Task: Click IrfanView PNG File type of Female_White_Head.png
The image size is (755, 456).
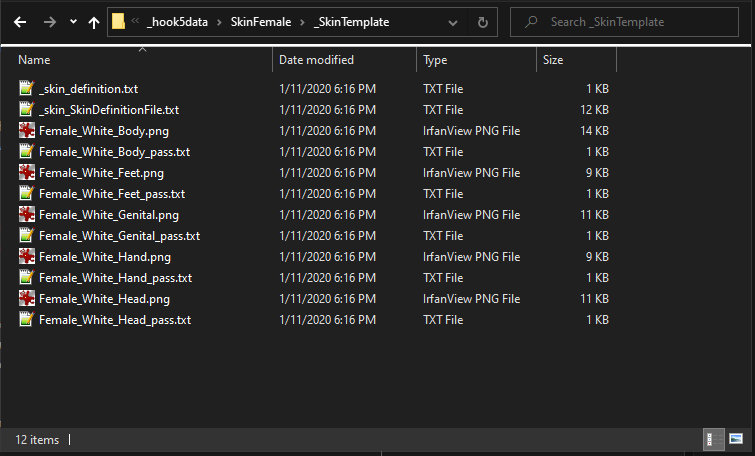Action: pos(471,299)
